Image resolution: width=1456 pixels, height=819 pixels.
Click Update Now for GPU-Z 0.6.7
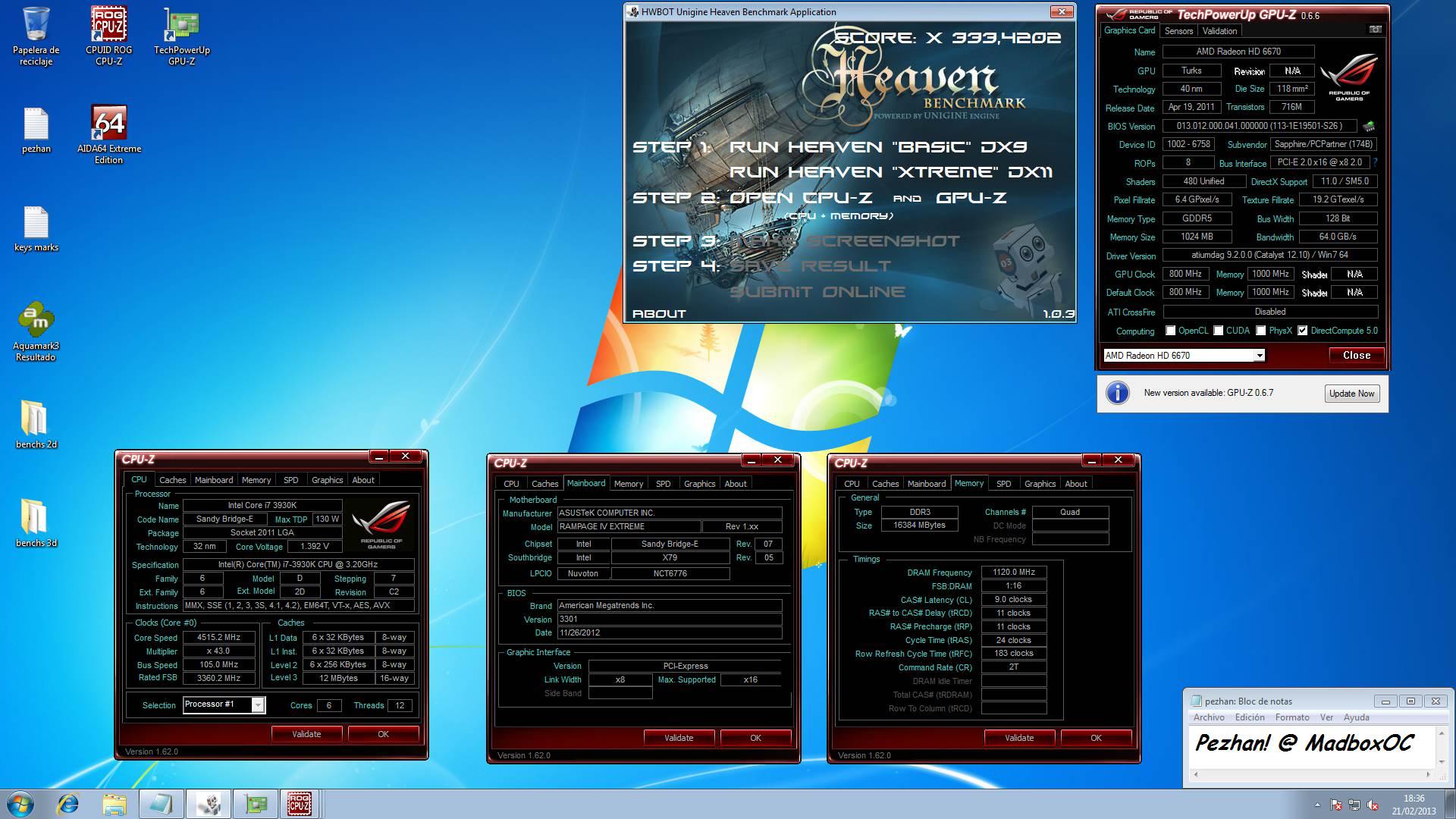click(x=1351, y=394)
